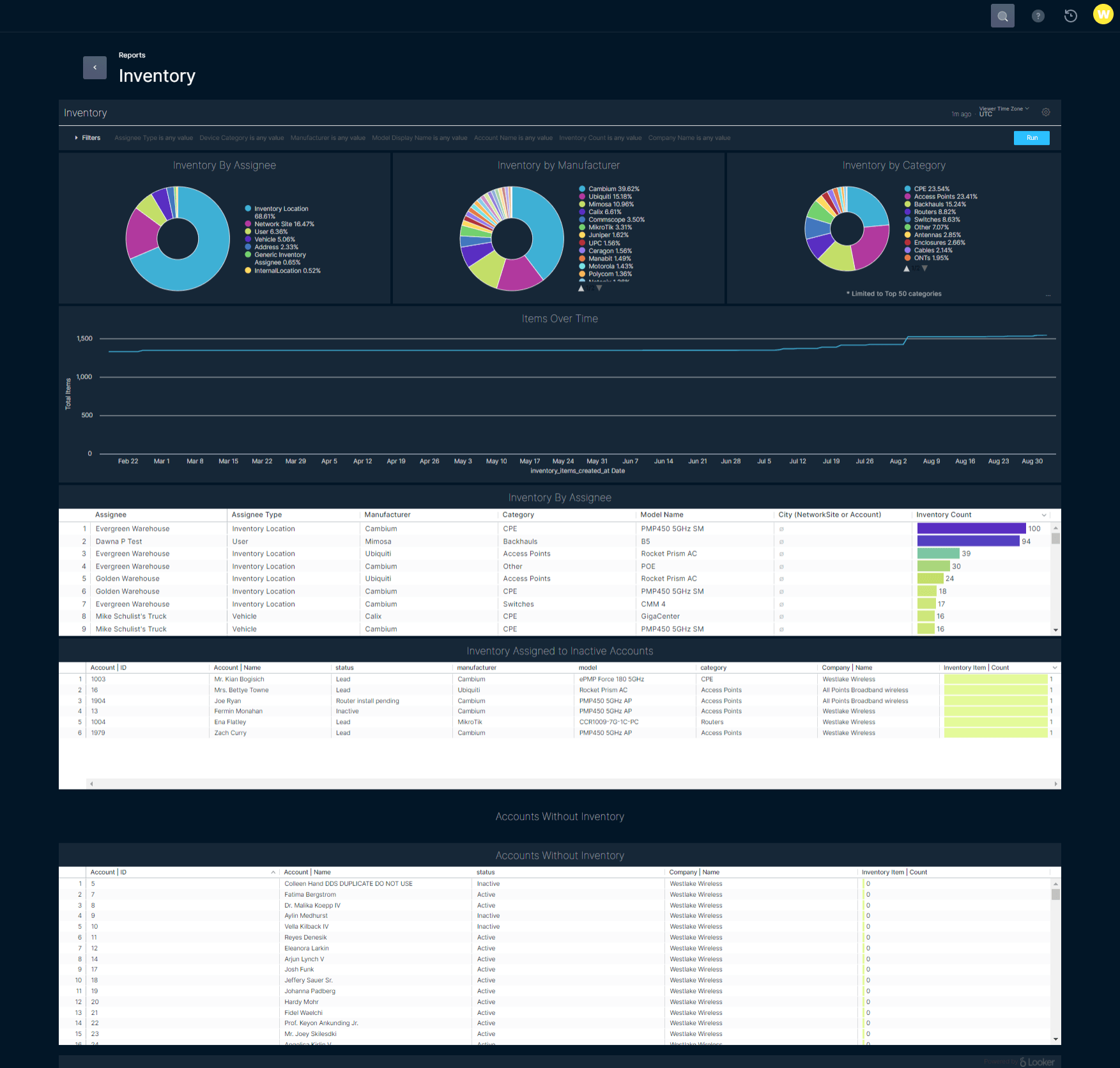This screenshot has width=1120, height=1068.
Task: Sort by status column in Inactive Accounts table
Action: tap(344, 667)
